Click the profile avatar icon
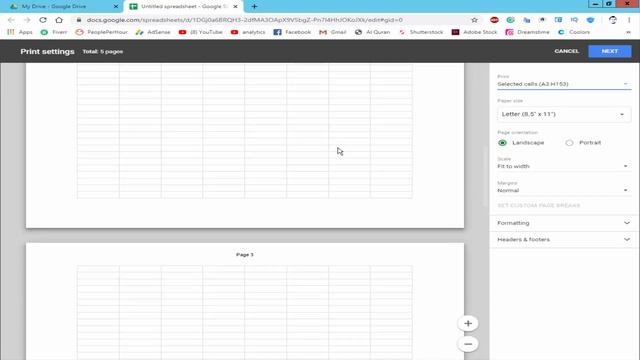The image size is (640, 360). (612, 20)
